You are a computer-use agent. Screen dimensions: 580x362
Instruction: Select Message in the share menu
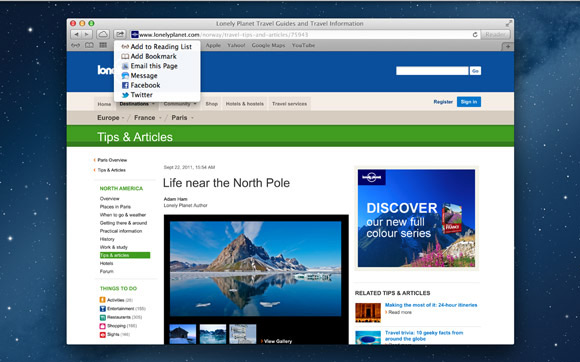(x=157, y=75)
